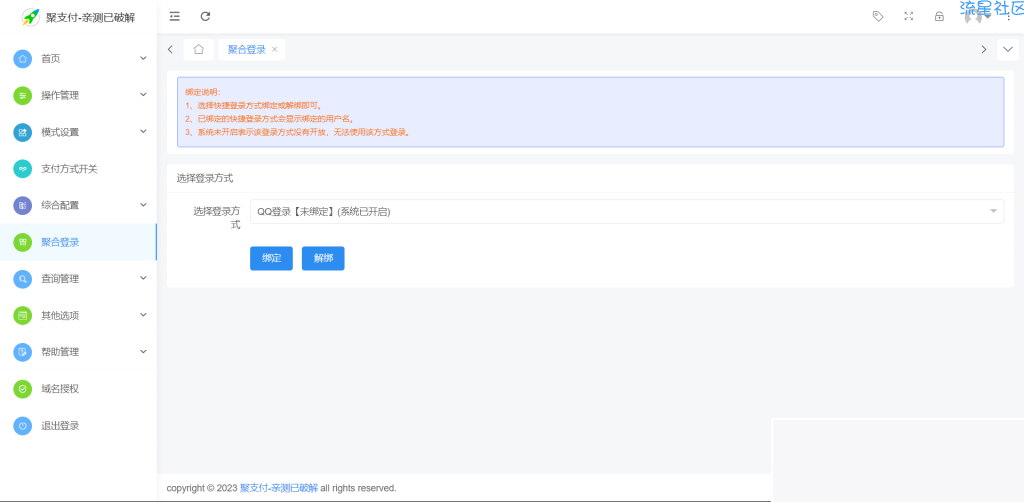Click the tag icon in the header
1024x502 pixels.
(878, 16)
